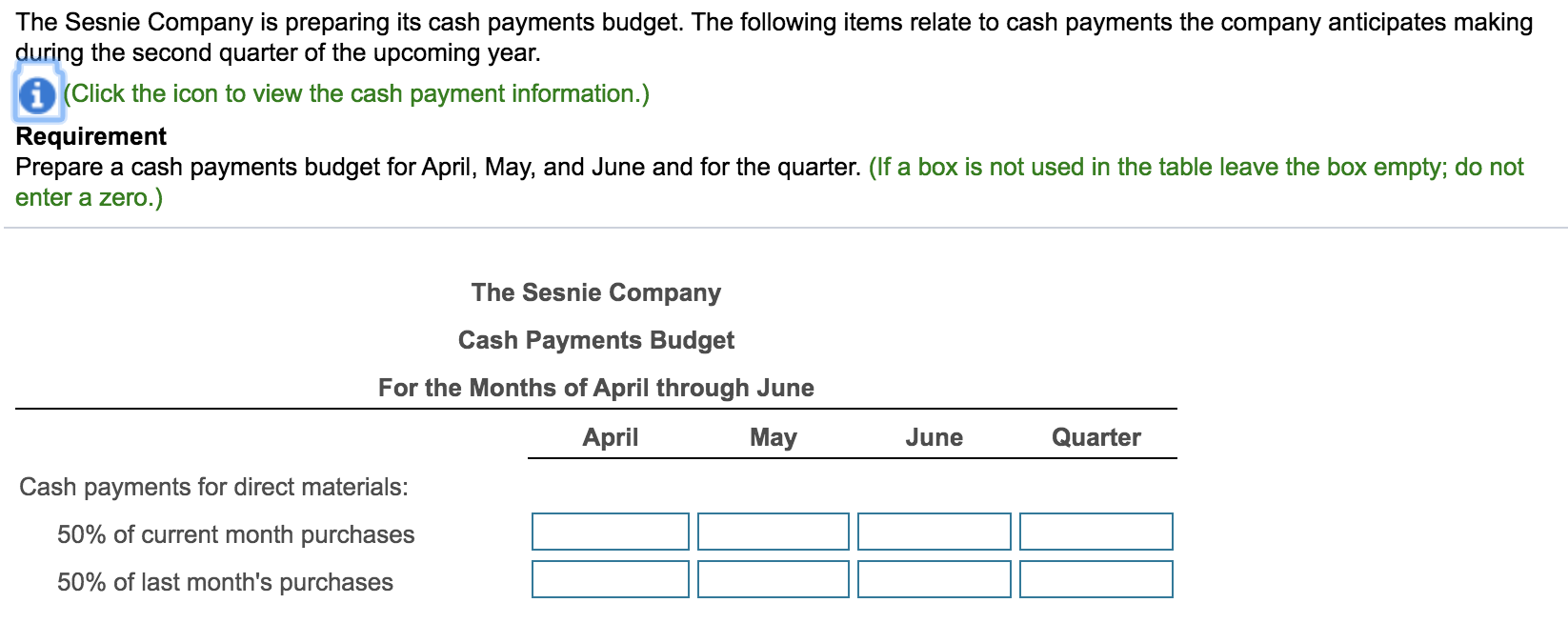Select April box for 50% of current month purchases
1568x623 pixels.
[611, 532]
